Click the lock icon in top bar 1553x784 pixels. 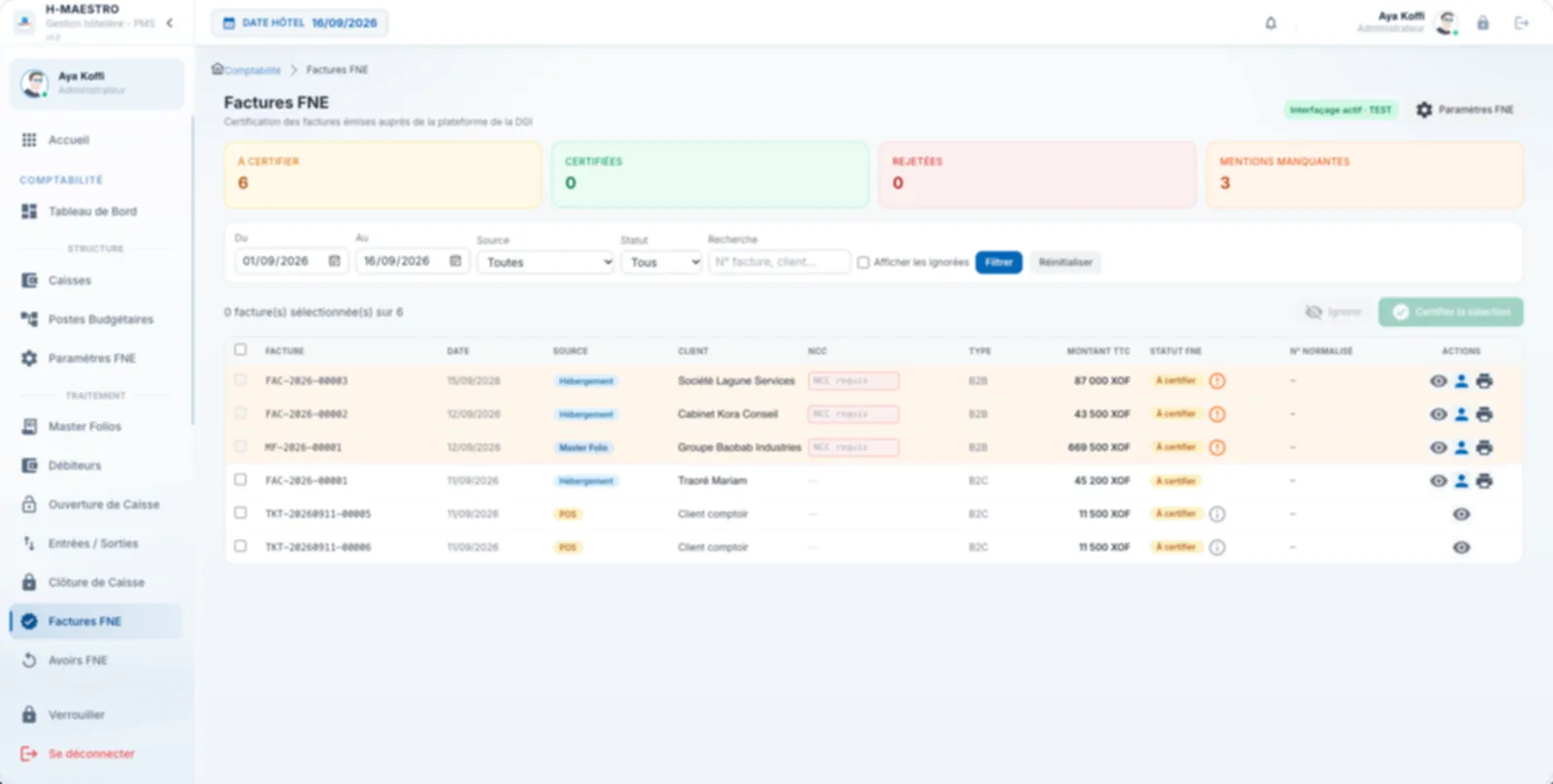[1482, 23]
